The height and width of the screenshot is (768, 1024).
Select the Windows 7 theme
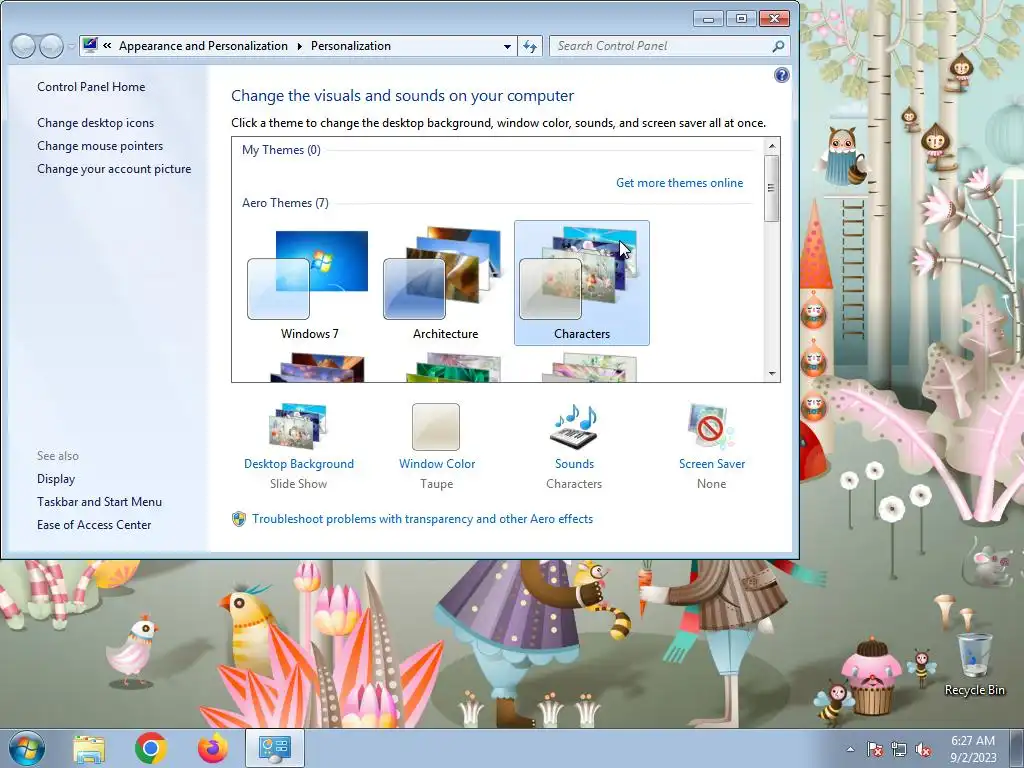pyautogui.click(x=310, y=283)
